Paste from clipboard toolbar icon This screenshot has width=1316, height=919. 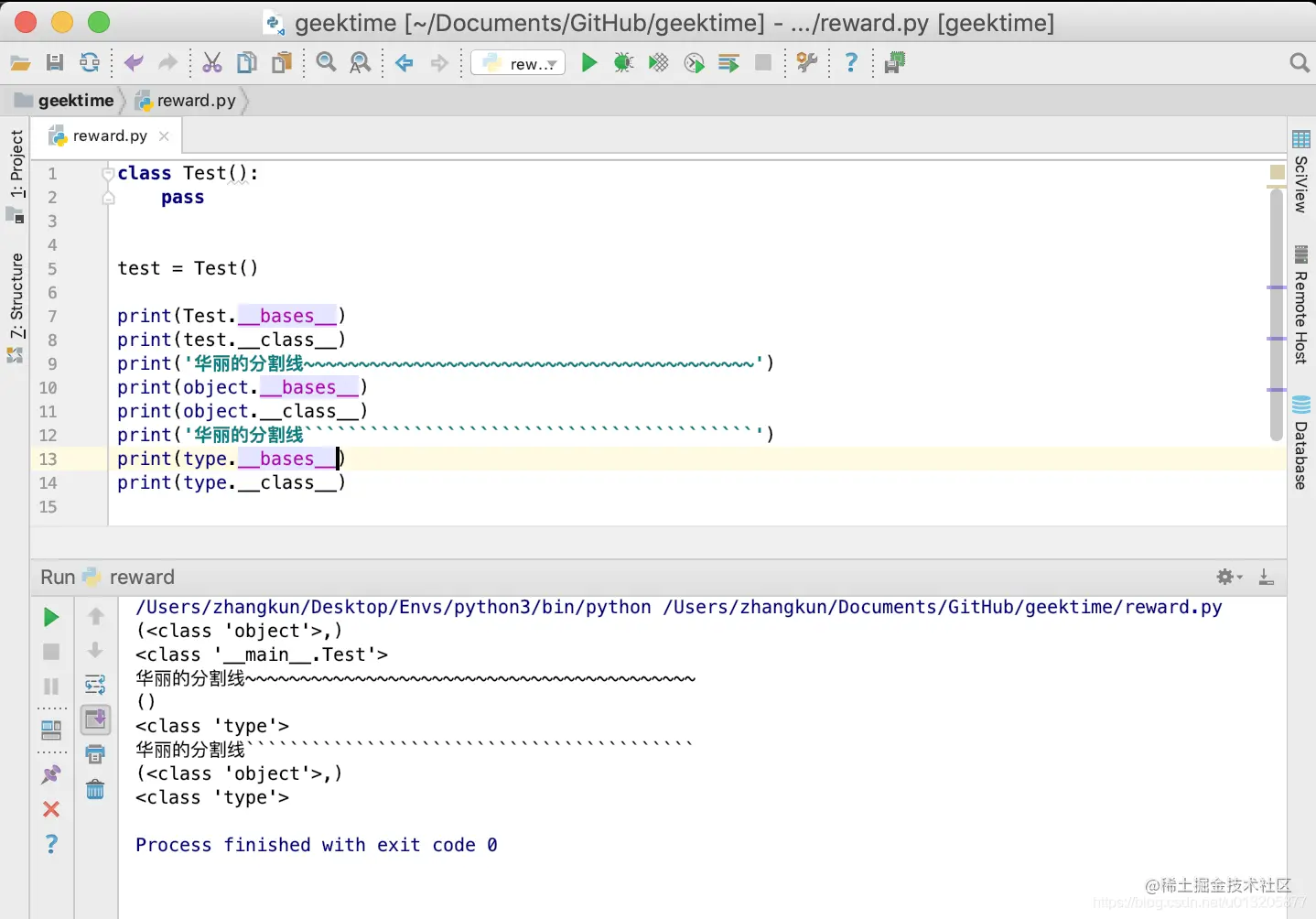(282, 63)
